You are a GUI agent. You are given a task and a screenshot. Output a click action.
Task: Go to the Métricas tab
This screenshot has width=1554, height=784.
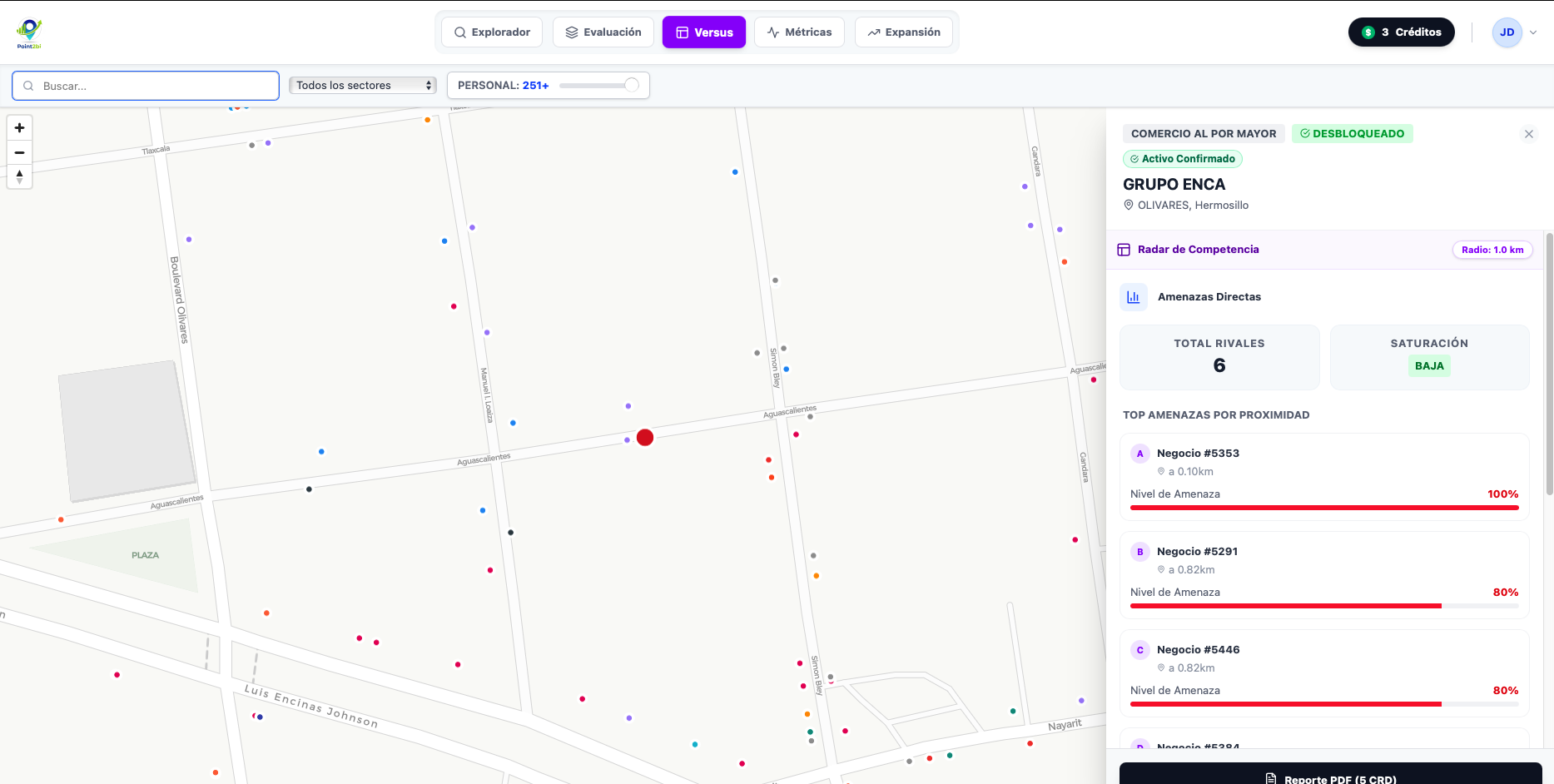click(x=799, y=32)
